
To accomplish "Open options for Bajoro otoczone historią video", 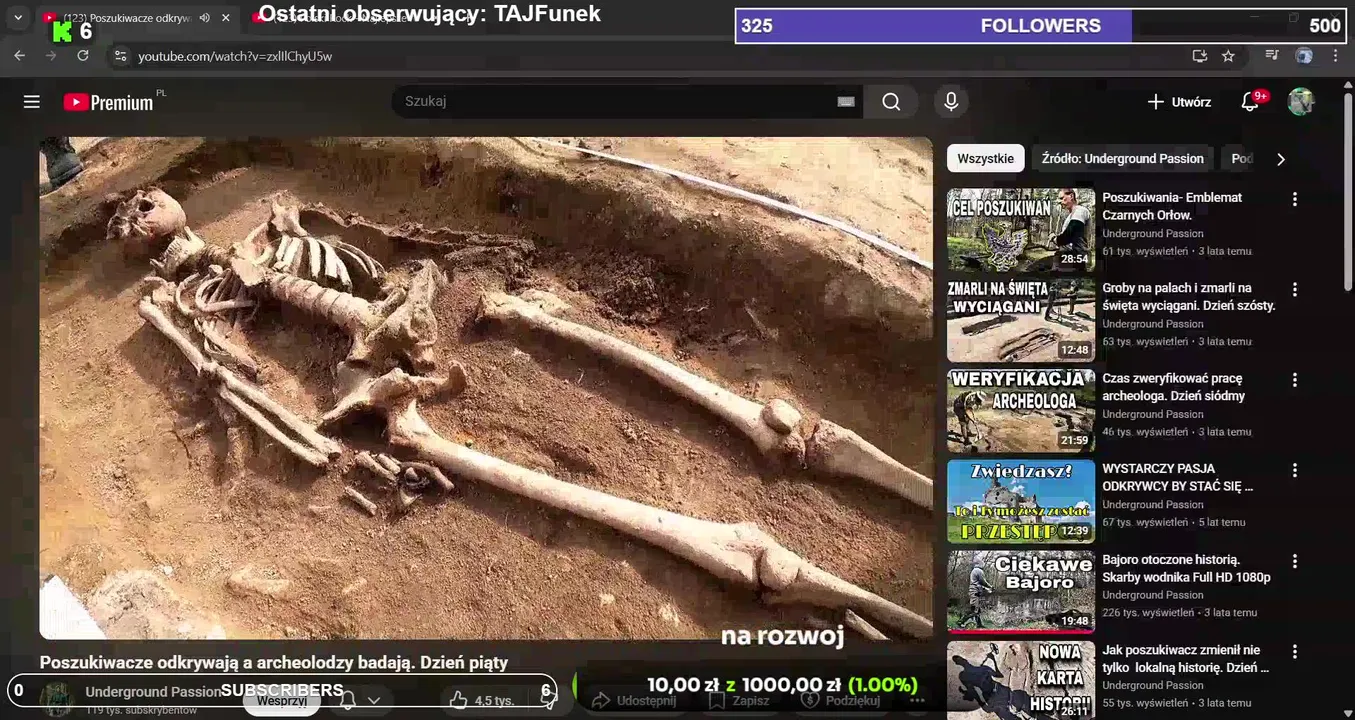I will tap(1294, 561).
